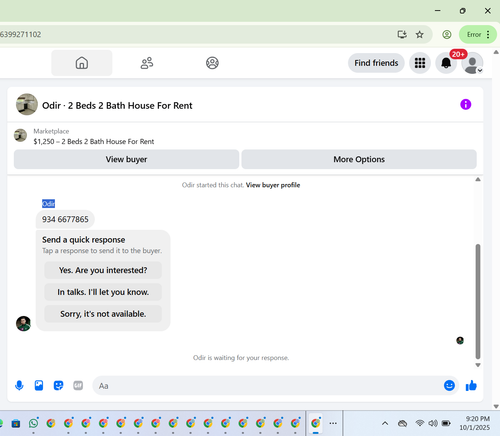500x436 pixels.
Task: Open the emoji picker in message box
Action: (x=449, y=386)
